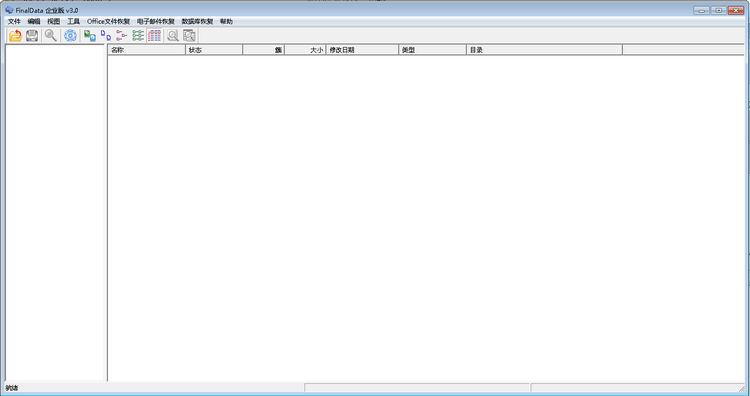
Task: Select the details grid view icon
Action: pyautogui.click(x=154, y=35)
